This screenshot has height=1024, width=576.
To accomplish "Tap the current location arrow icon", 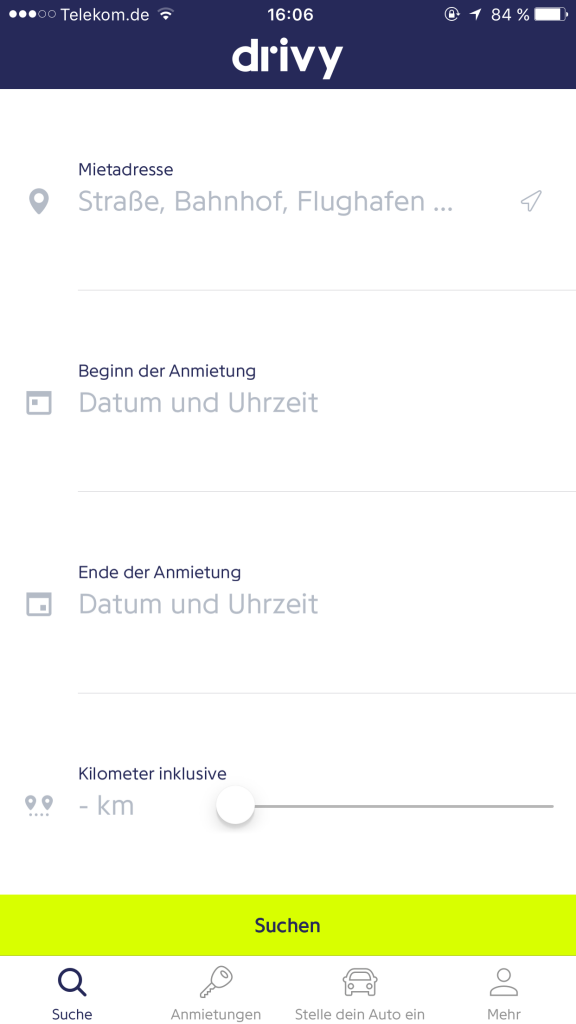I will point(532,201).
